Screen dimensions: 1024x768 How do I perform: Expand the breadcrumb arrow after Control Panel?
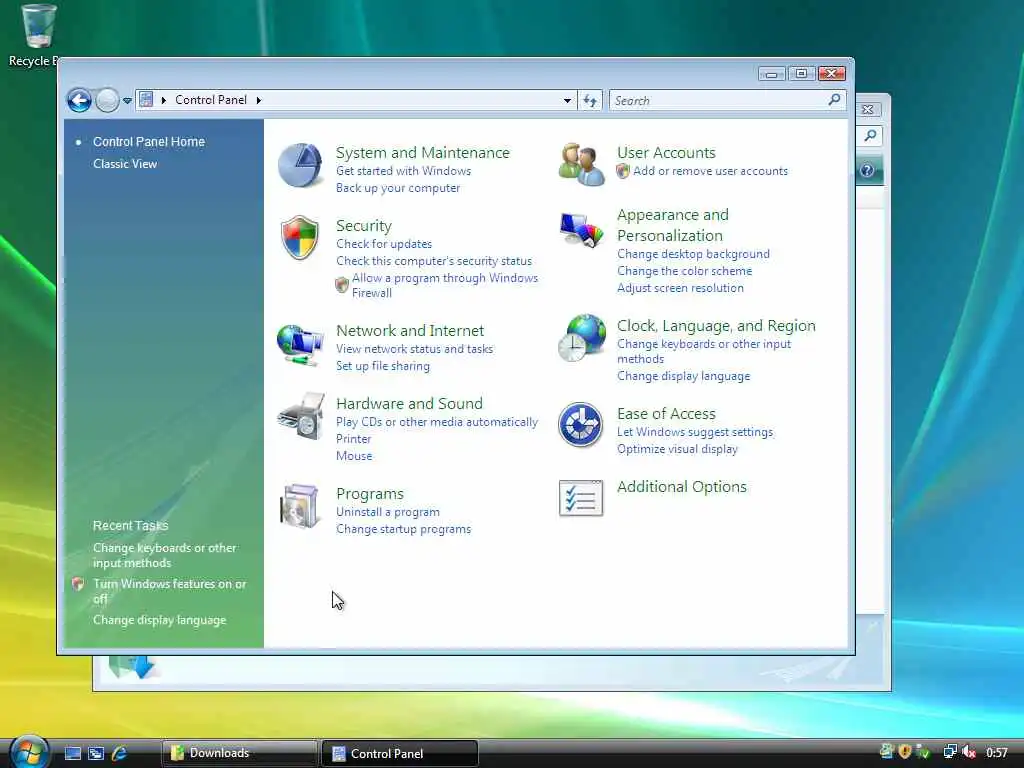point(259,100)
